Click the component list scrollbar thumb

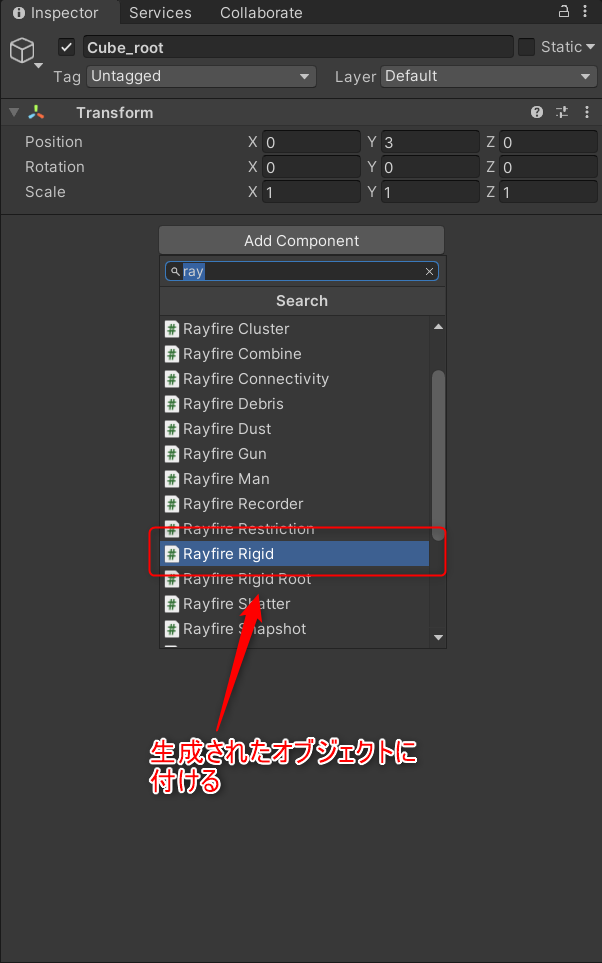pyautogui.click(x=438, y=455)
